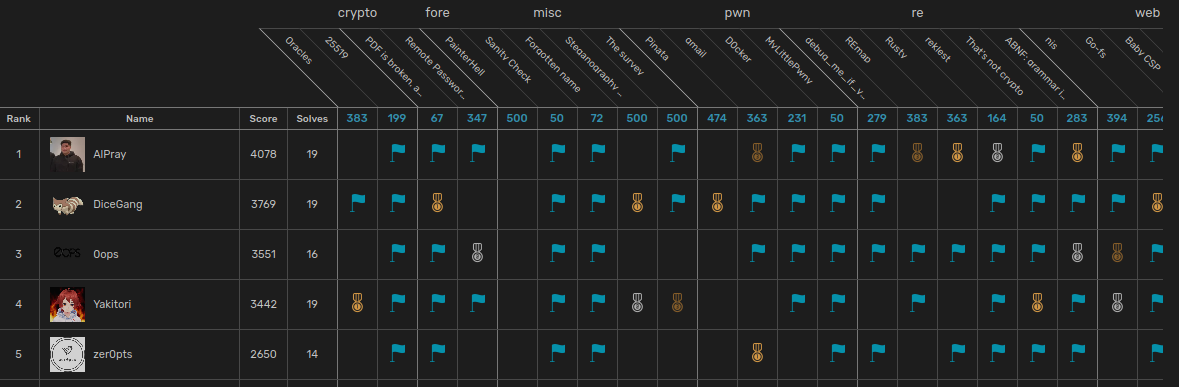The height and width of the screenshot is (387, 1179).
Task: Click zer0pts' gold medal under qmail
Action: (x=757, y=351)
